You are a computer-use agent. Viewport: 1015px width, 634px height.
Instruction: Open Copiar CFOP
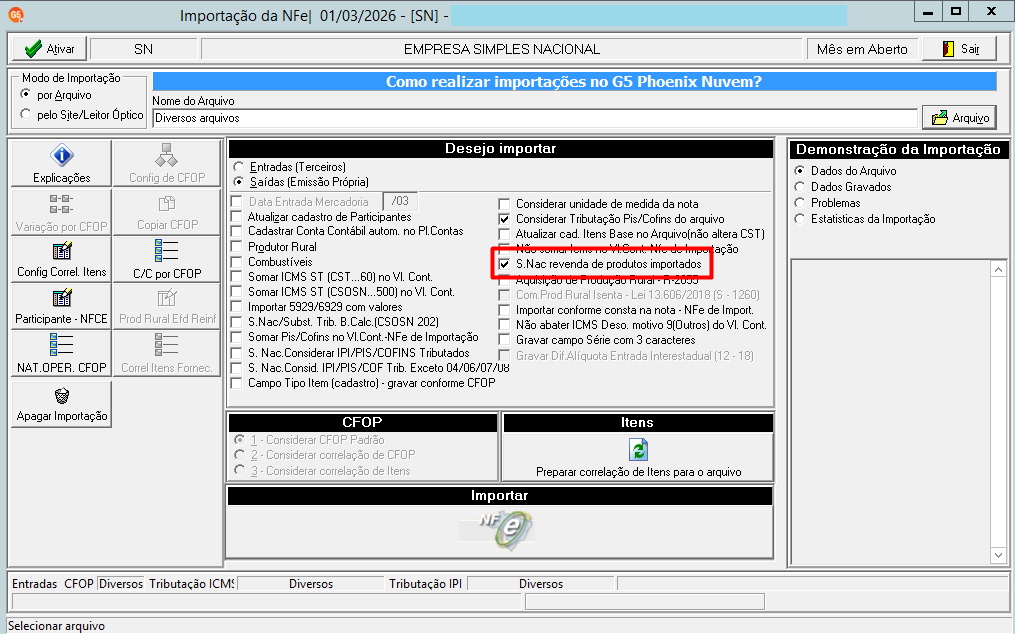[x=167, y=211]
